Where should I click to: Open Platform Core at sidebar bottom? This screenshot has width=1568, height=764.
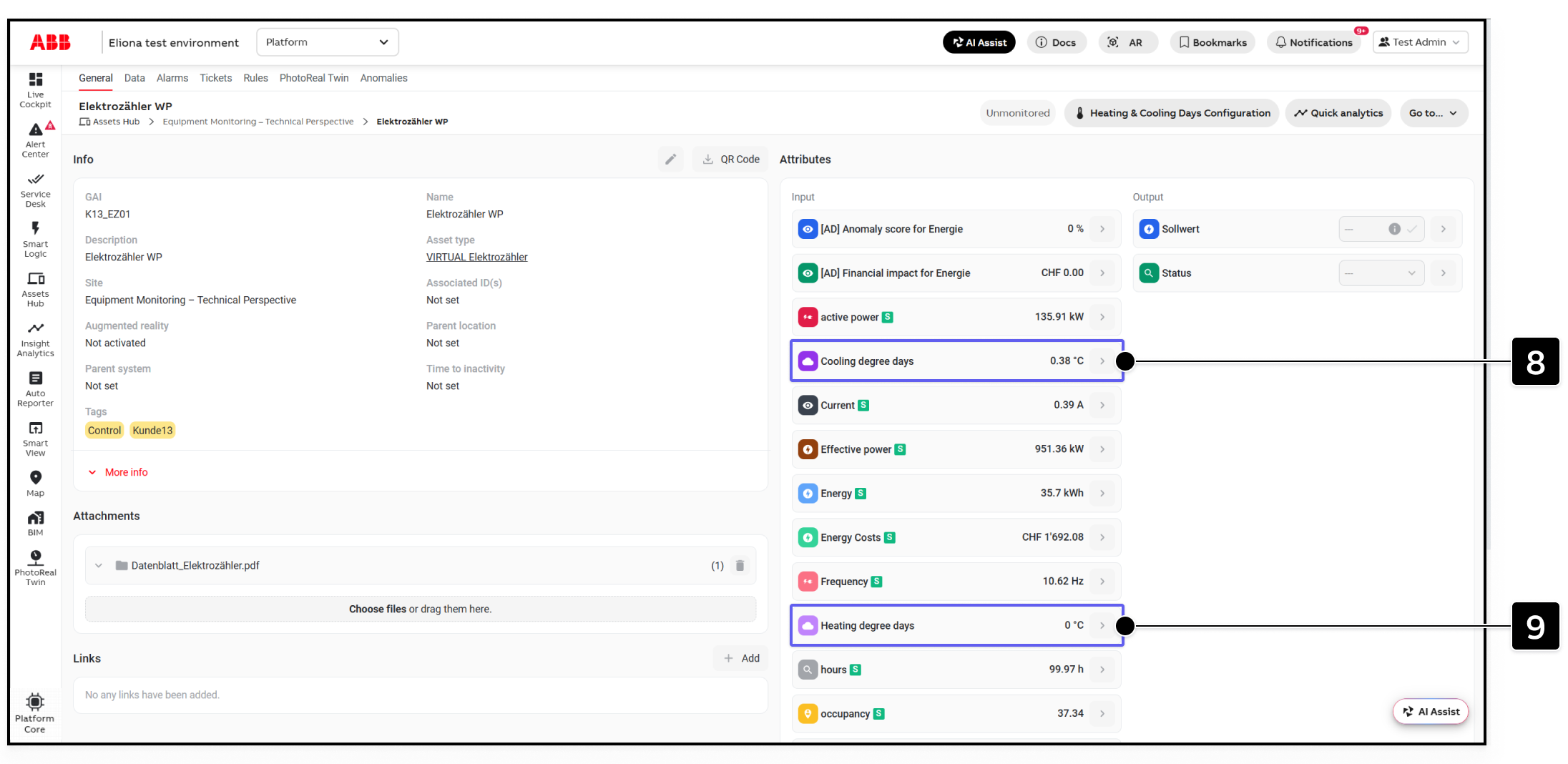coord(34,713)
